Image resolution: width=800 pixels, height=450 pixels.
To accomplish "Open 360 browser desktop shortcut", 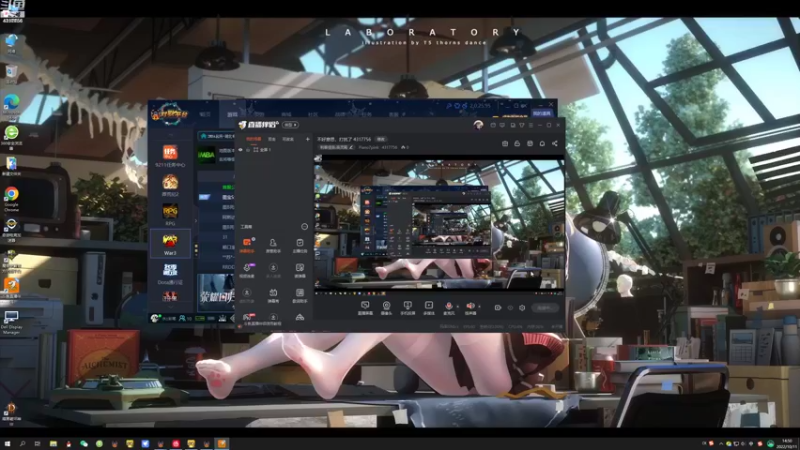I will point(11,136).
